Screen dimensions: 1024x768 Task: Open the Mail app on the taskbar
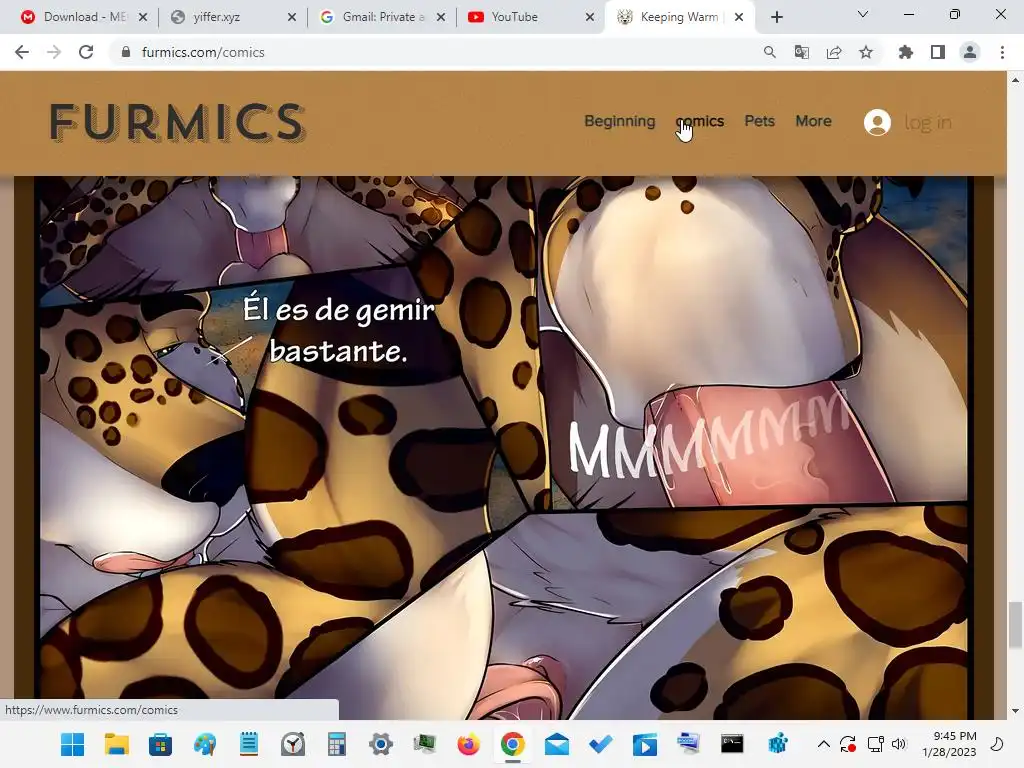pos(556,744)
